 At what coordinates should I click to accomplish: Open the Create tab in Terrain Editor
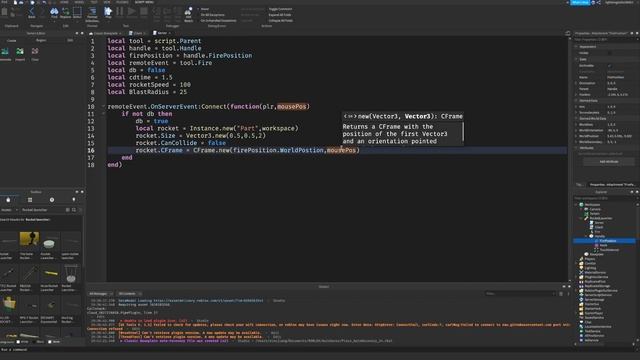coord(11,40)
